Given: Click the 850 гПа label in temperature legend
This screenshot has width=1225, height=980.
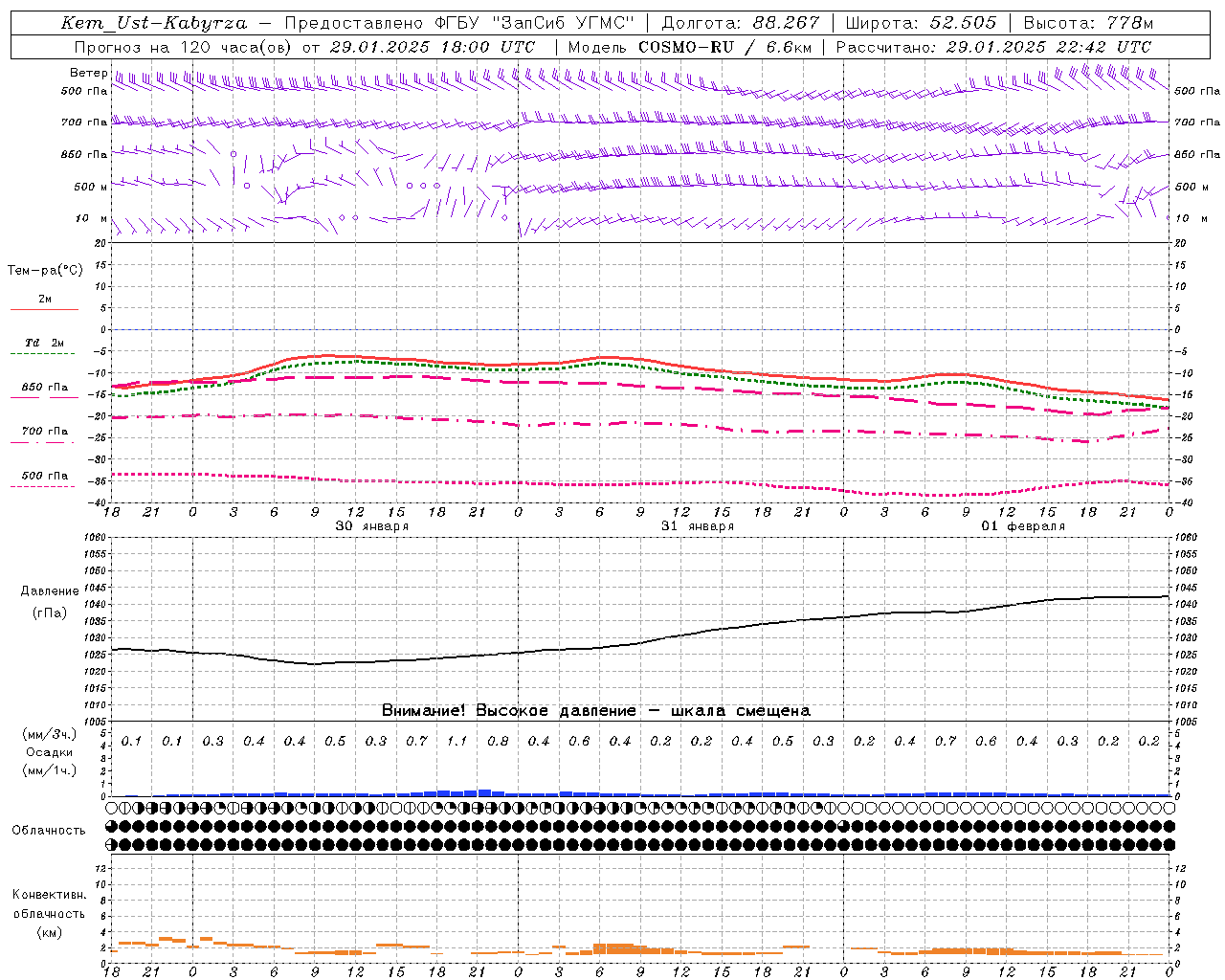Looking at the screenshot, I should (x=44, y=388).
